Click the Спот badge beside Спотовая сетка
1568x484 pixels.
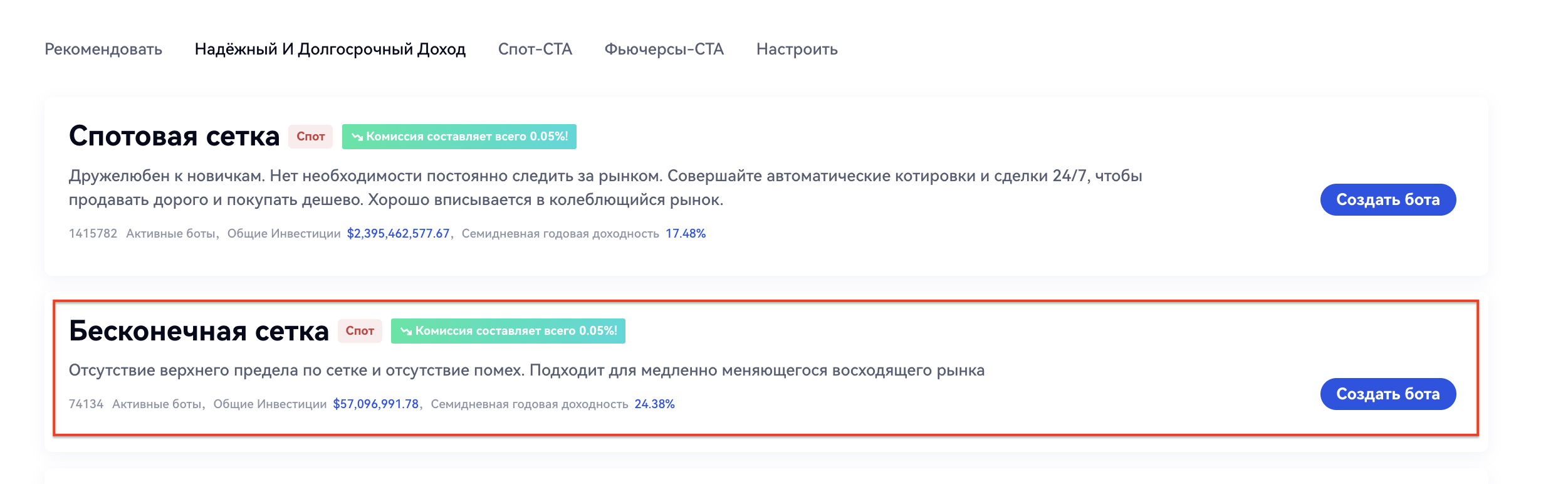coord(310,137)
